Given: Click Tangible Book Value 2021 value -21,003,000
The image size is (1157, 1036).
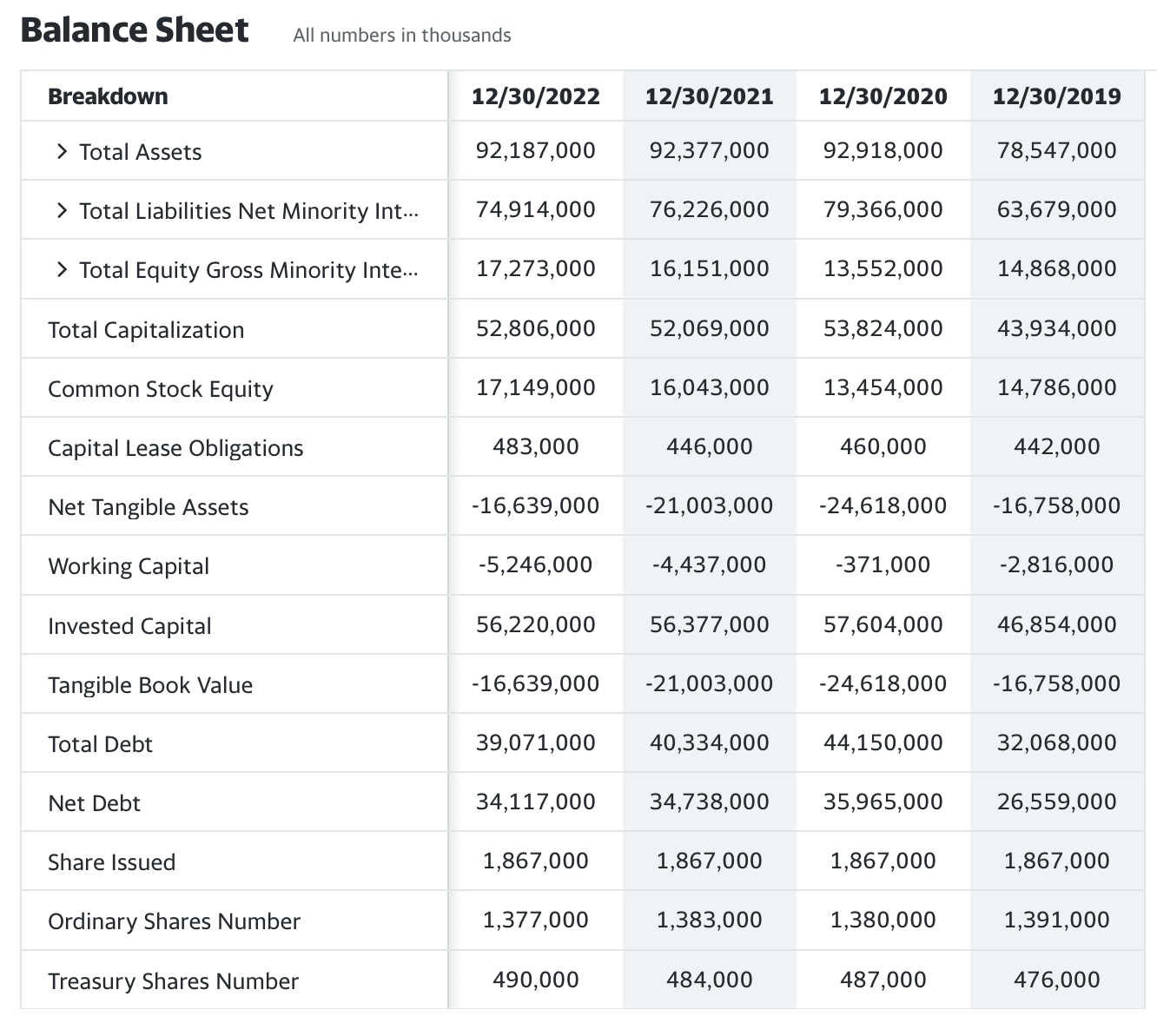Looking at the screenshot, I should click(x=710, y=683).
